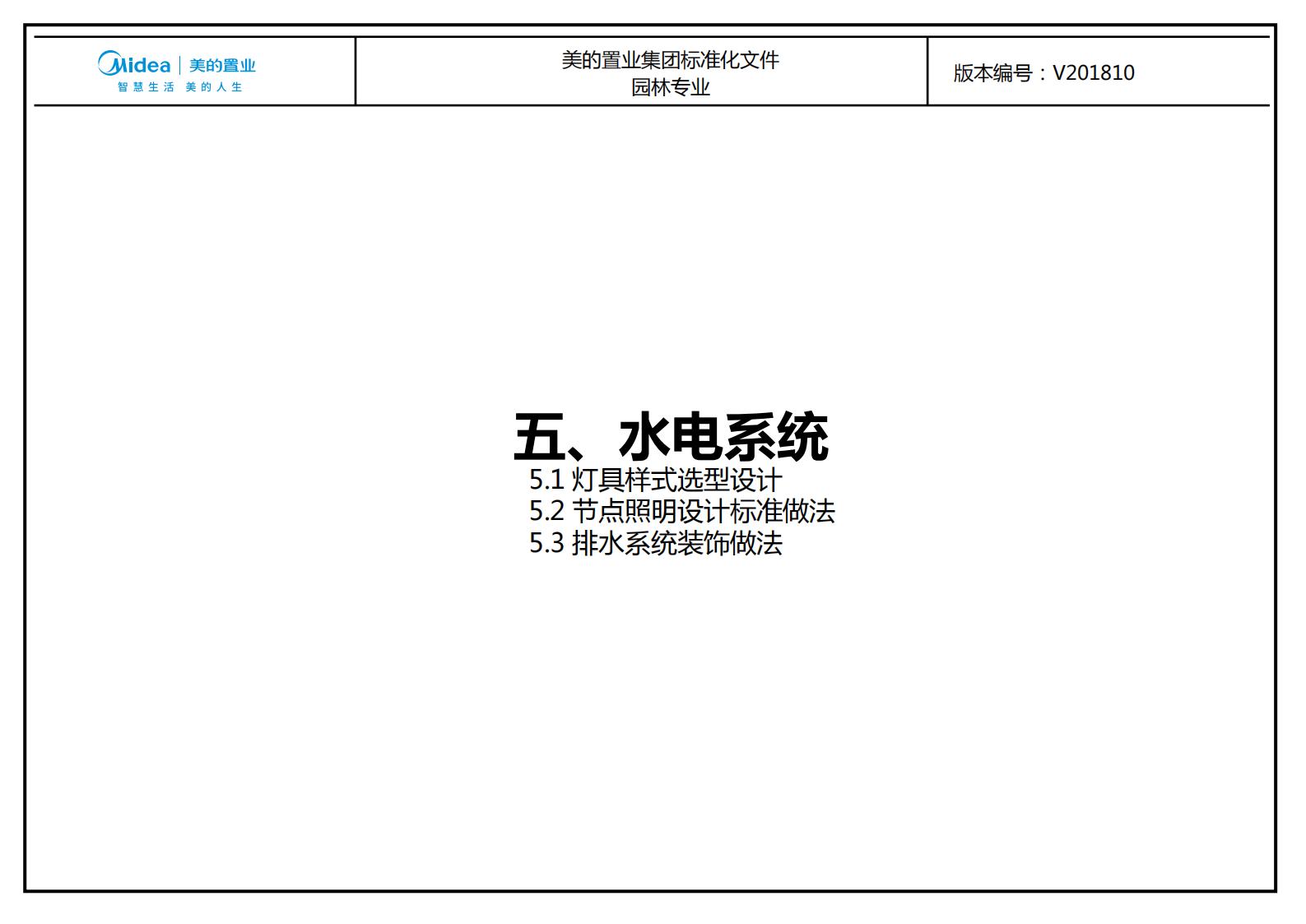1306x924 pixels.
Task: Click the 美的置业 brand text
Action: click(222, 65)
